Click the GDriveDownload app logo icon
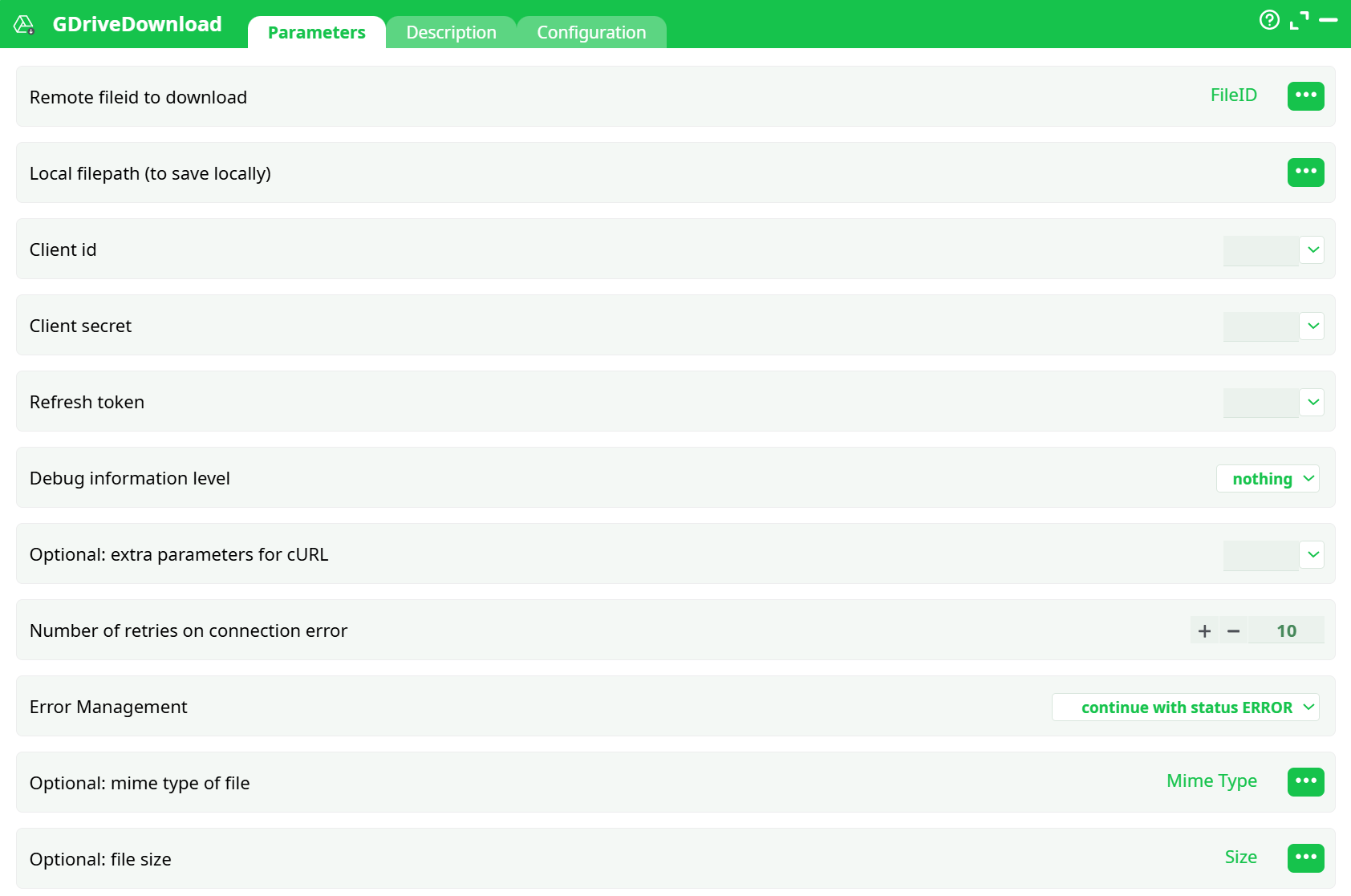 coord(24,25)
